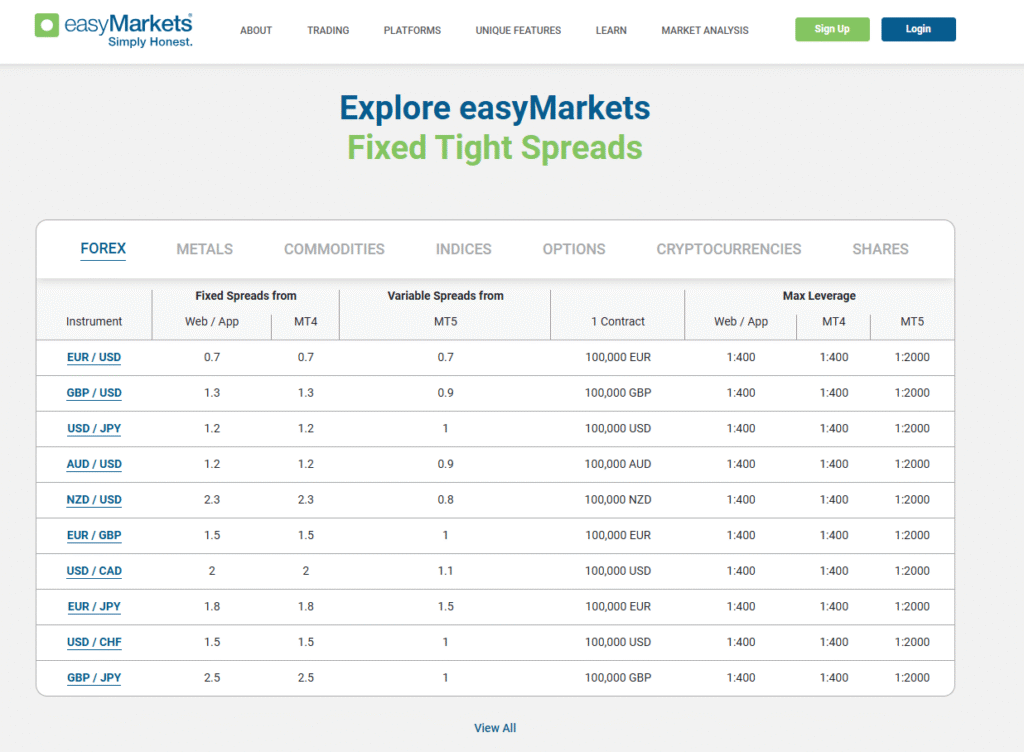Expand the Unique Features menu

tap(518, 30)
